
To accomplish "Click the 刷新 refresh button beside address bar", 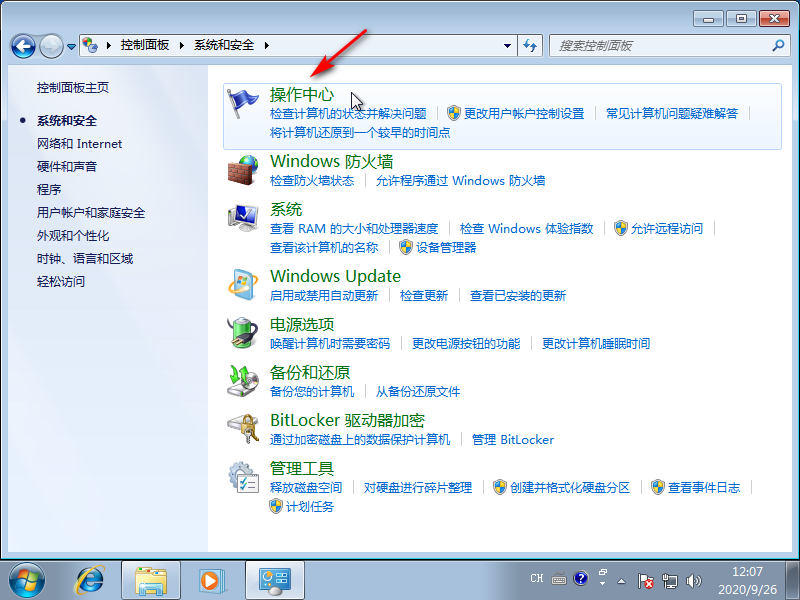I will coord(530,45).
